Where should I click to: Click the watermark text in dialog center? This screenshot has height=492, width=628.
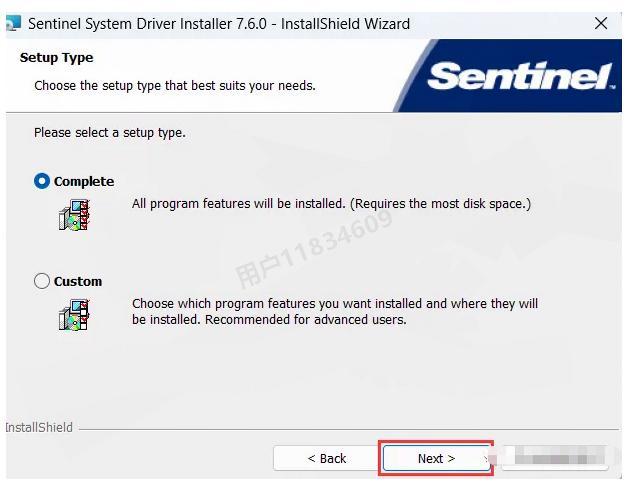314,249
